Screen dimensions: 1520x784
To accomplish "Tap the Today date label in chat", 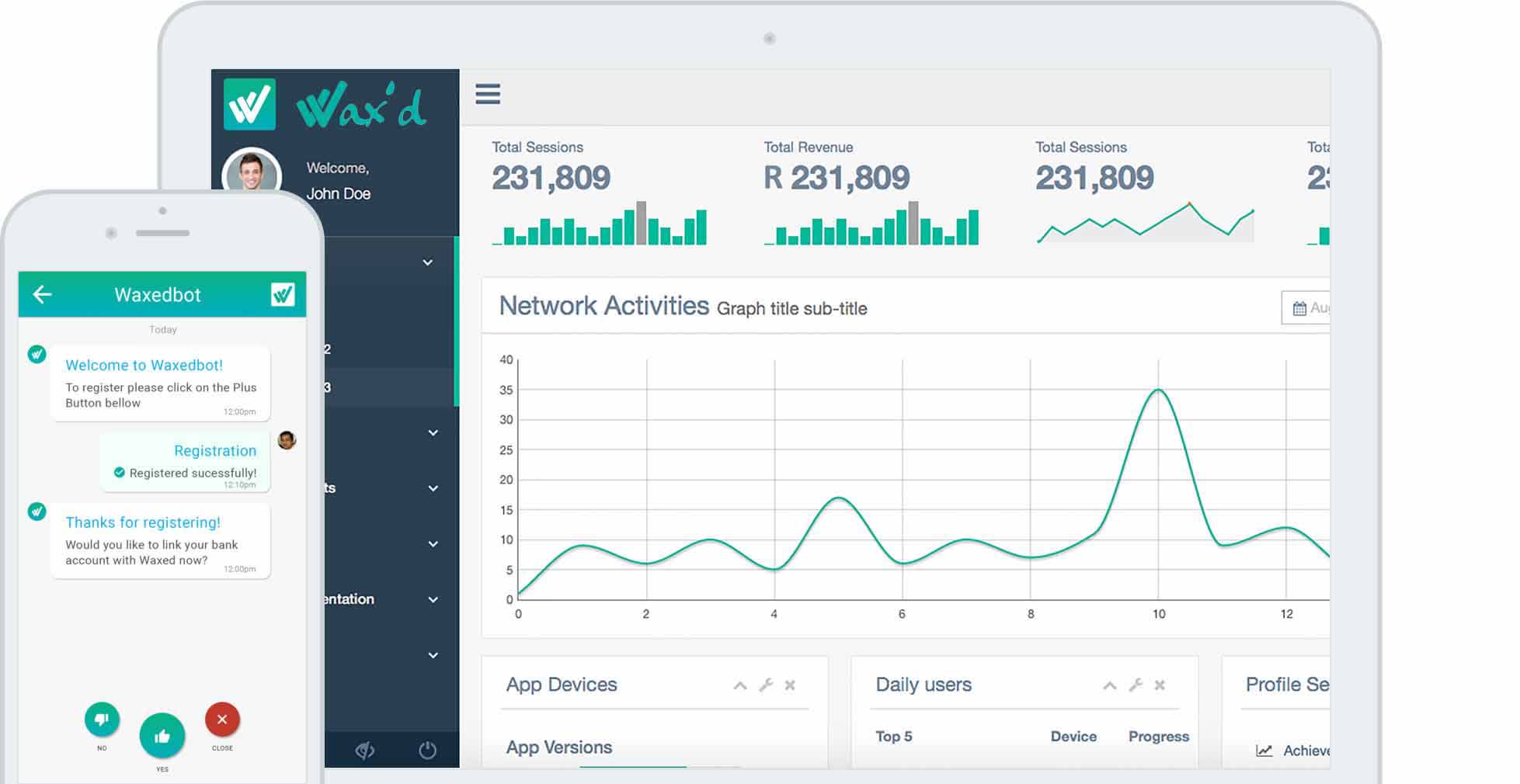I will 163,329.
